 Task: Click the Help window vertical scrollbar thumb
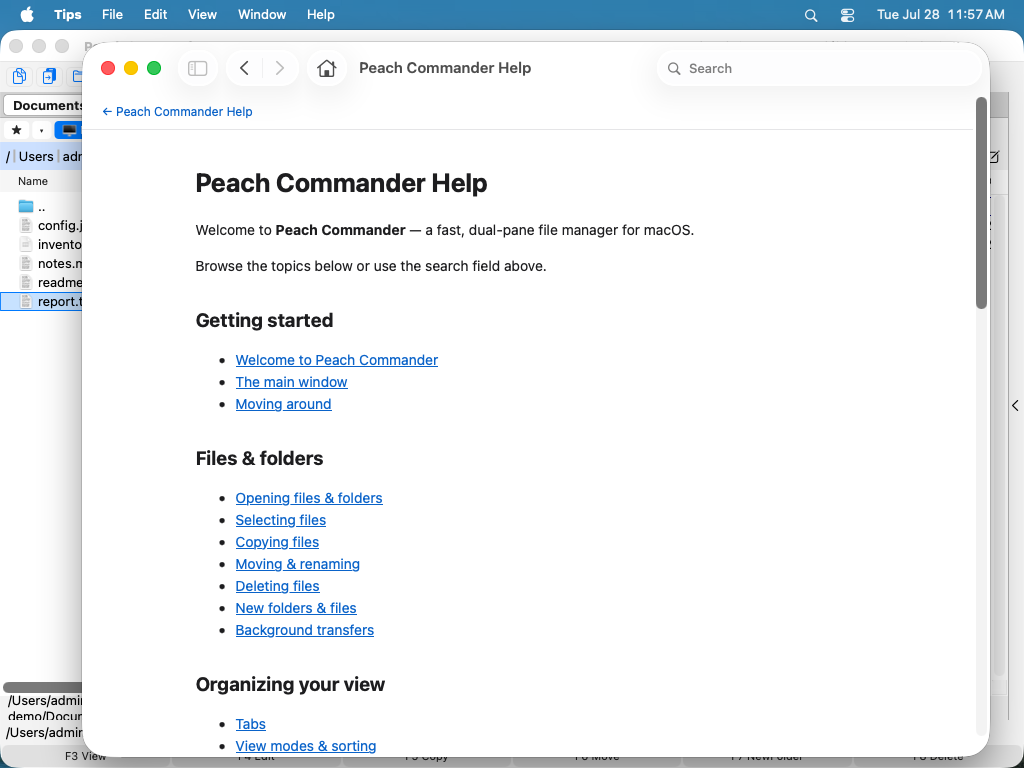[x=981, y=202]
